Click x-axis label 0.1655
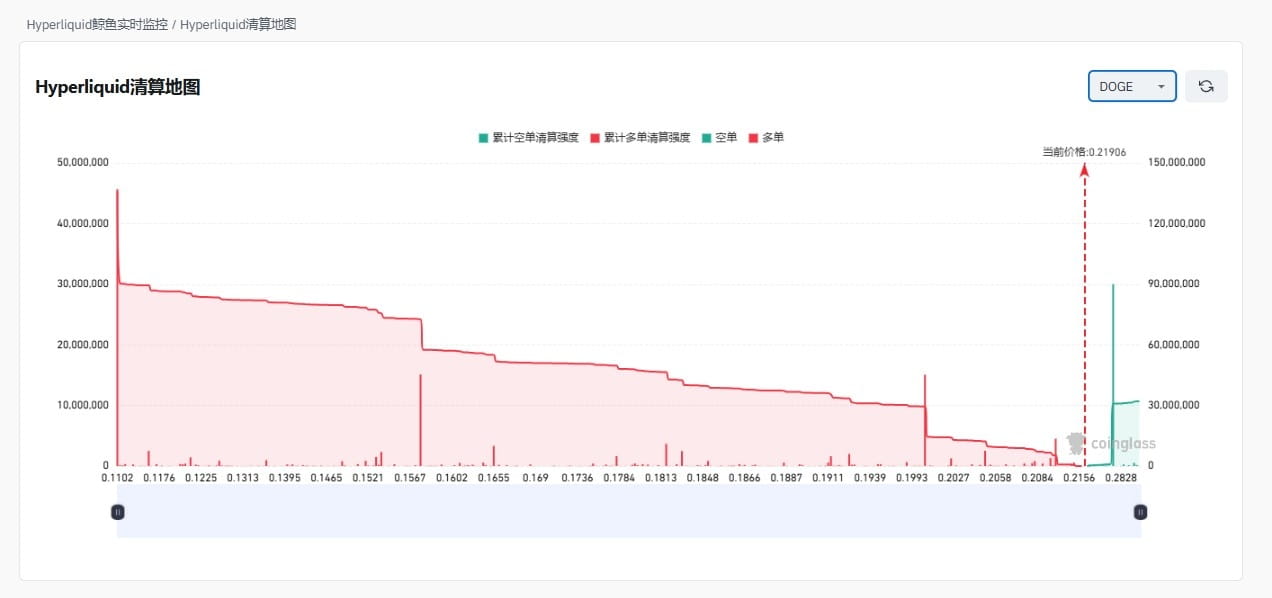This screenshot has width=1272, height=598. (493, 479)
